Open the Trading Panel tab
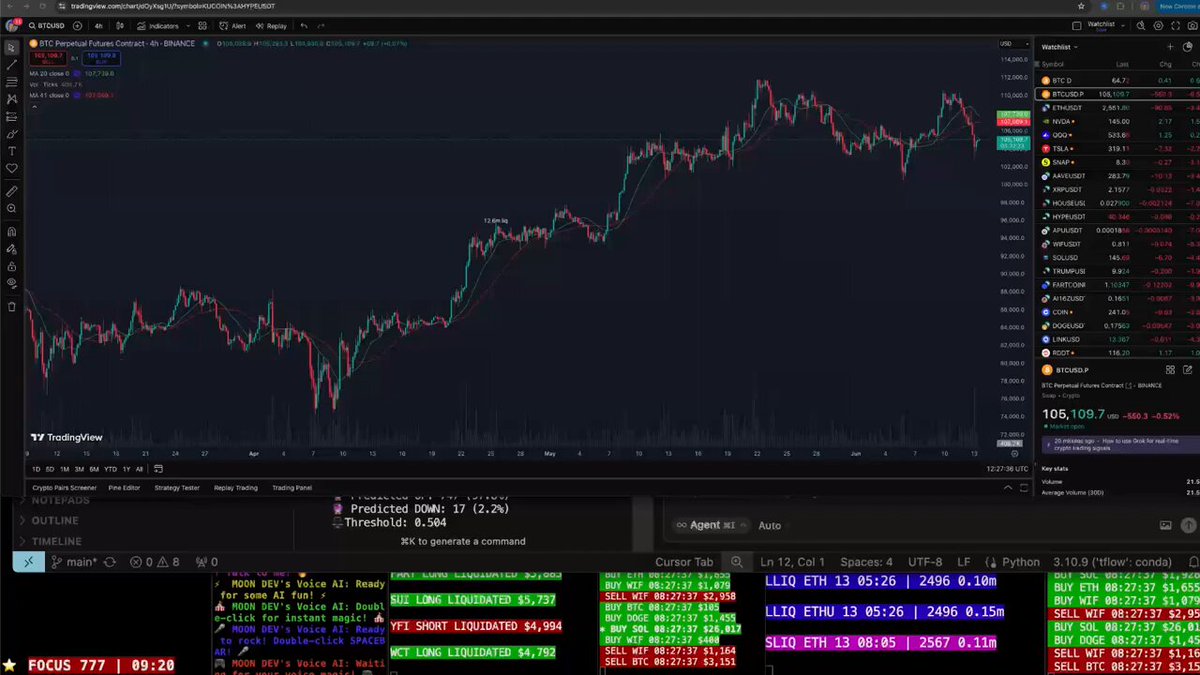This screenshot has height=675, width=1200. [x=292, y=488]
